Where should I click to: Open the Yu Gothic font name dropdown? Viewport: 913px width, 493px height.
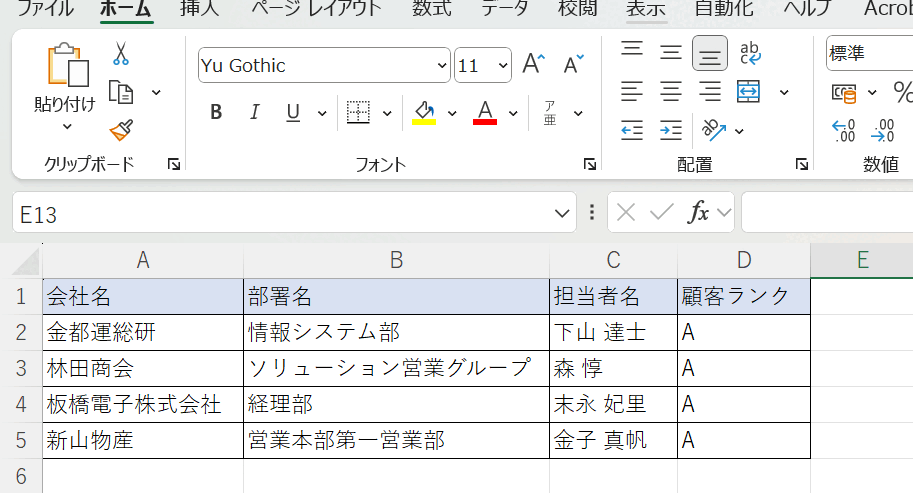[442, 66]
